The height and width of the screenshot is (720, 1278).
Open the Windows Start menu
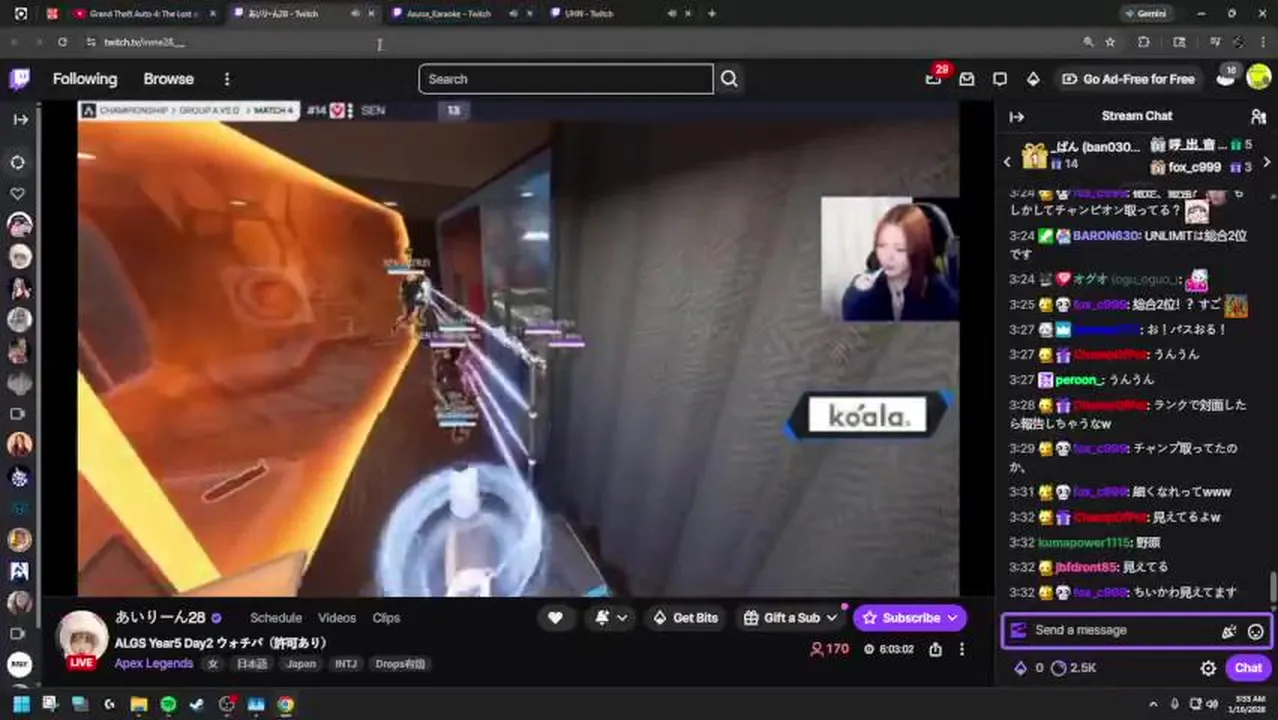click(20, 704)
